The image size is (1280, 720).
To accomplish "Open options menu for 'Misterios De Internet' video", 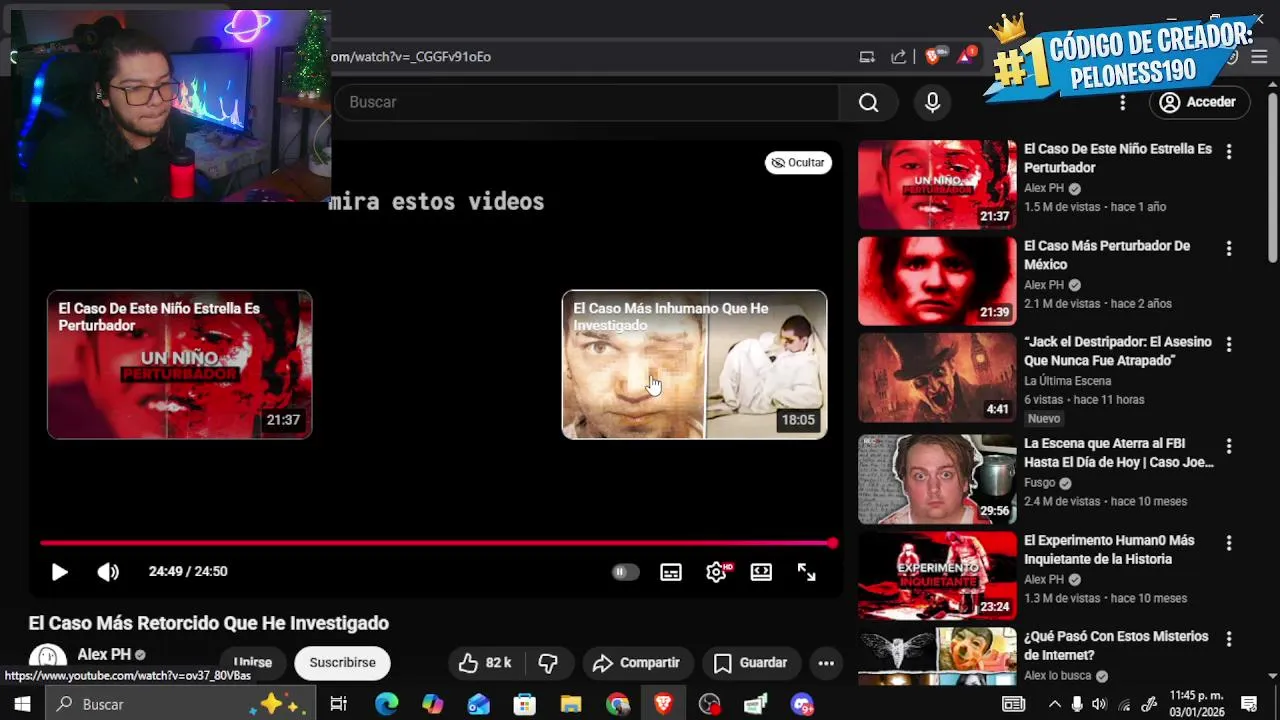I will tap(1229, 639).
